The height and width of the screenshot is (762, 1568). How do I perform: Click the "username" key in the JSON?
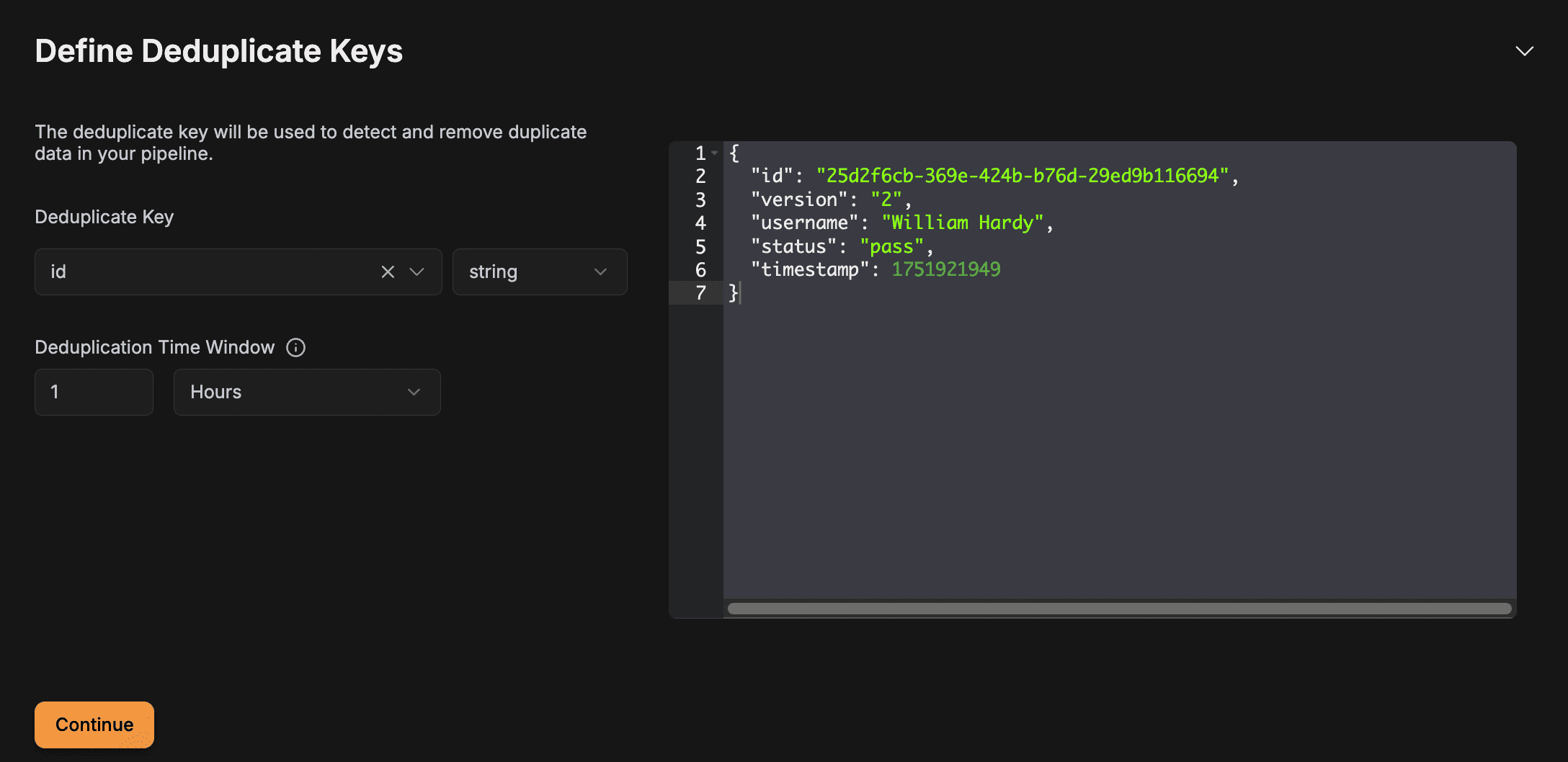click(x=805, y=223)
